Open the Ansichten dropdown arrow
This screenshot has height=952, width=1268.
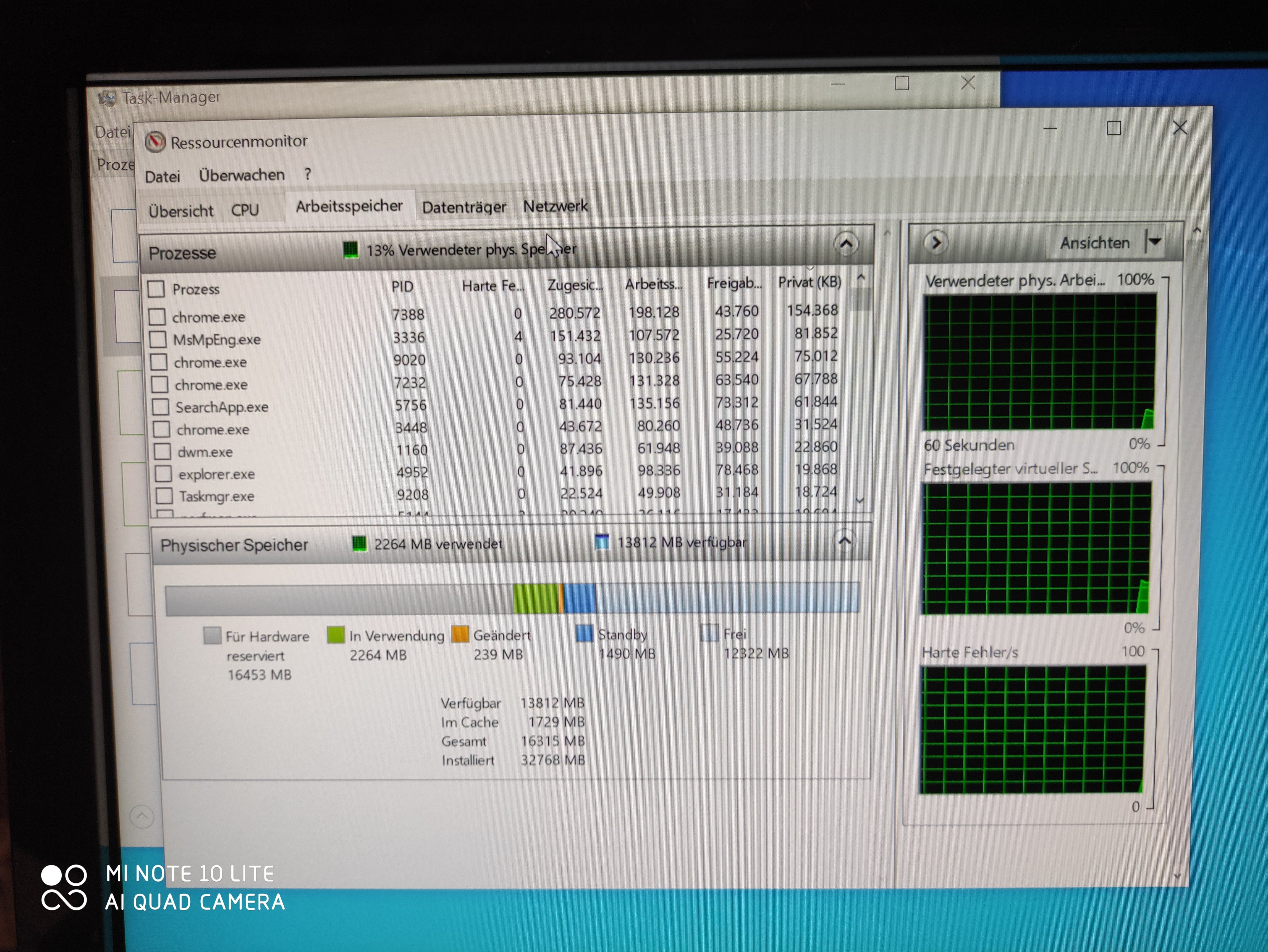(x=1154, y=242)
